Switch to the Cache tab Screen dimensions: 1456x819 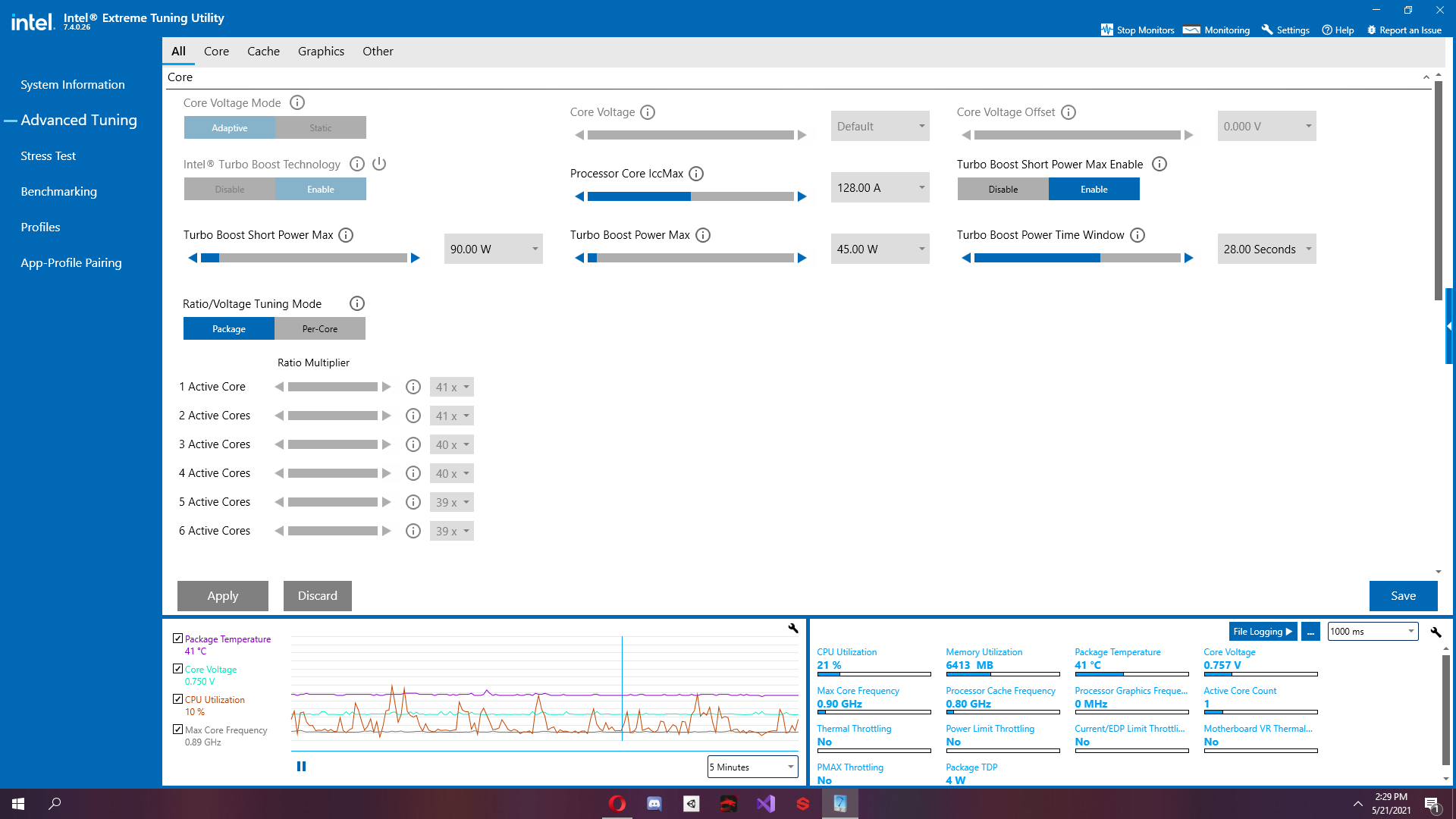[263, 52]
